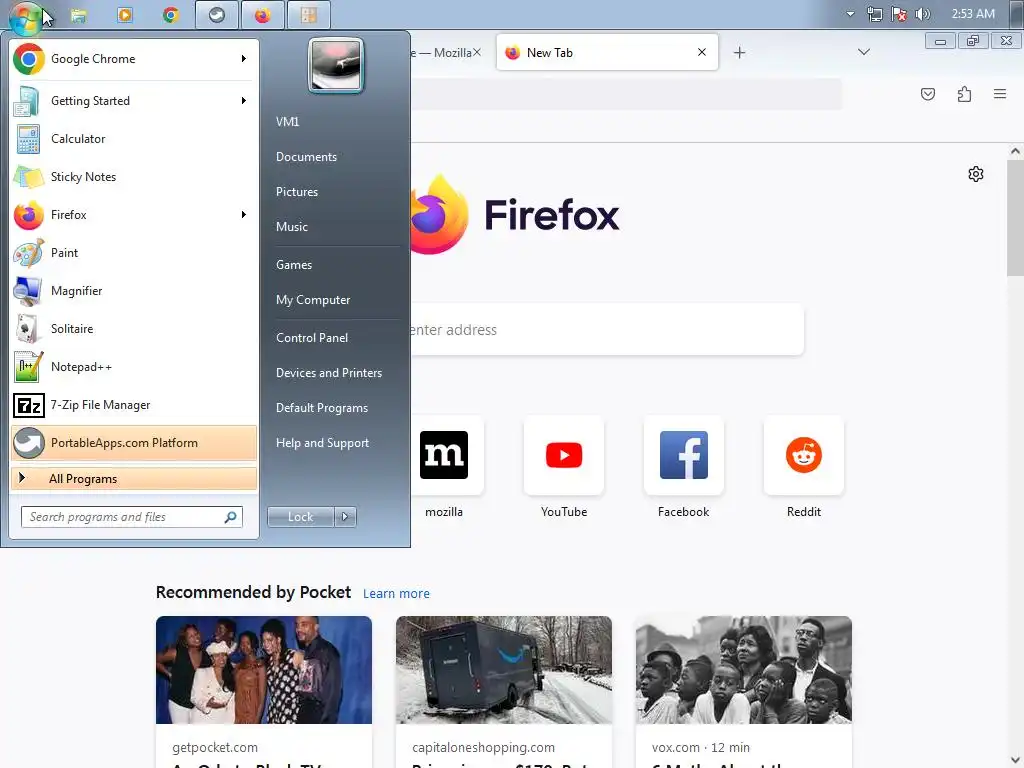Open Pictures library
1024x768 pixels.
click(296, 192)
